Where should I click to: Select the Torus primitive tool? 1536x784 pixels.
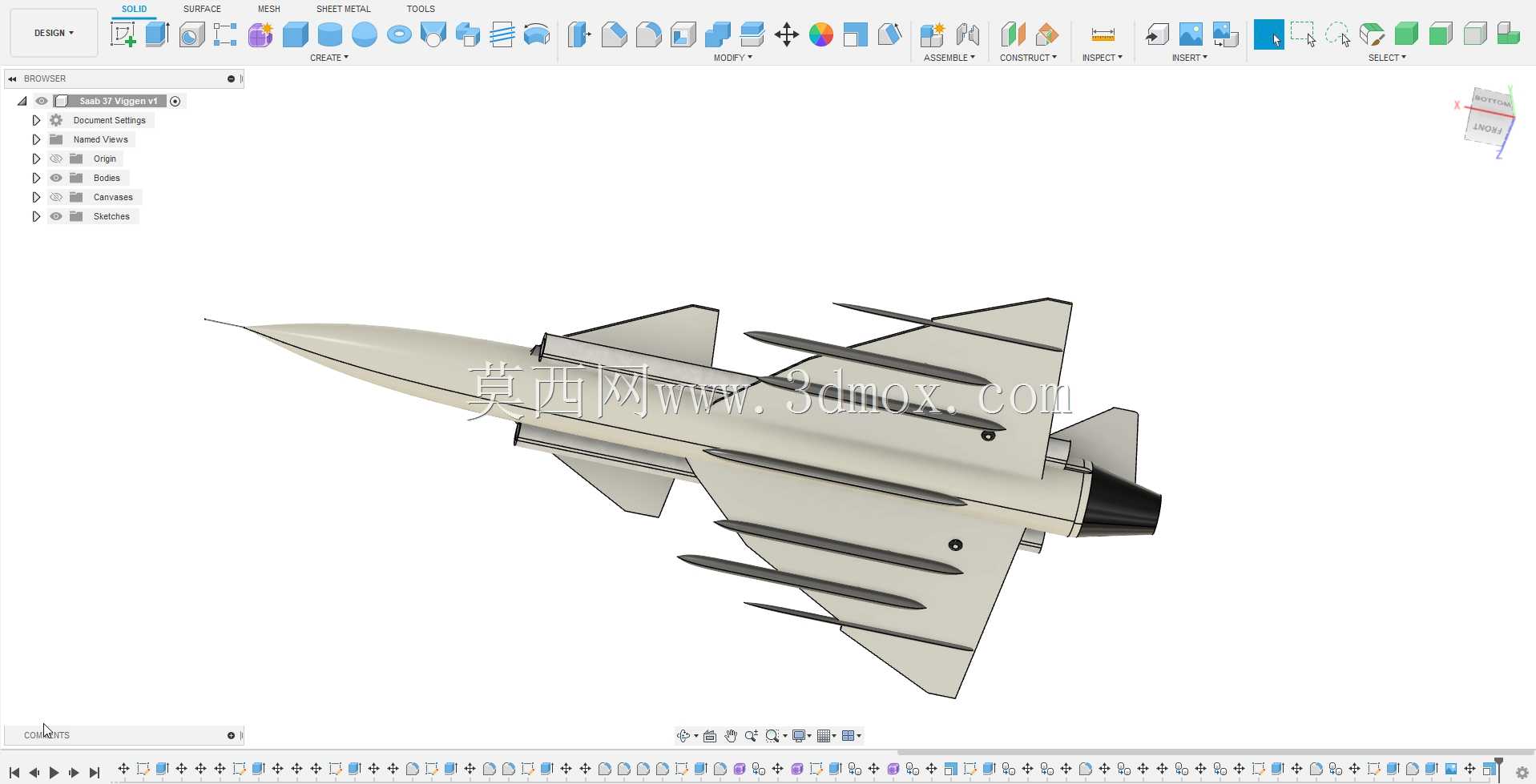tap(398, 34)
